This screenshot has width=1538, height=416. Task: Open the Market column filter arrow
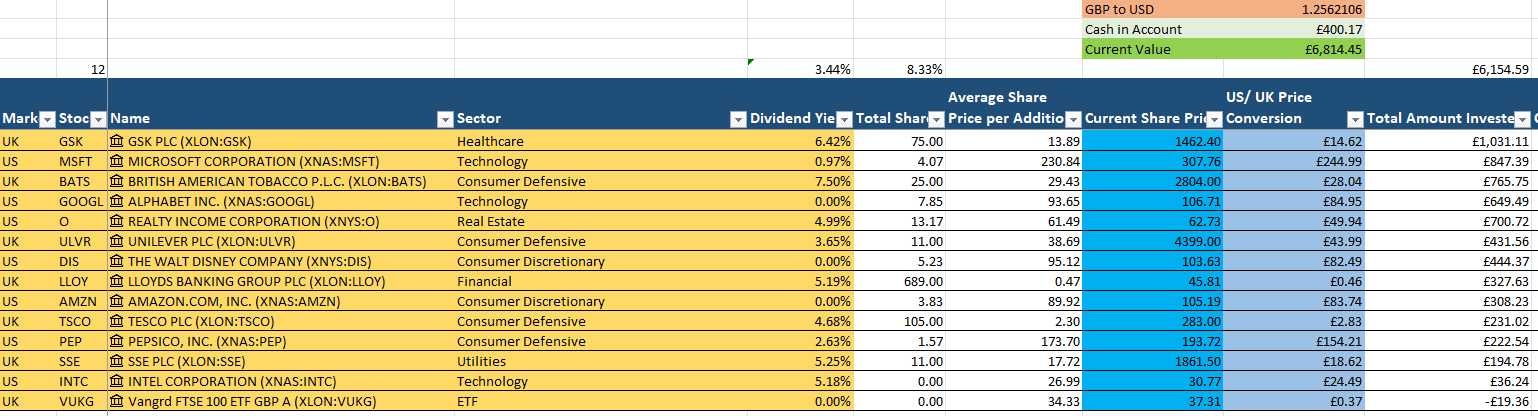[46, 119]
